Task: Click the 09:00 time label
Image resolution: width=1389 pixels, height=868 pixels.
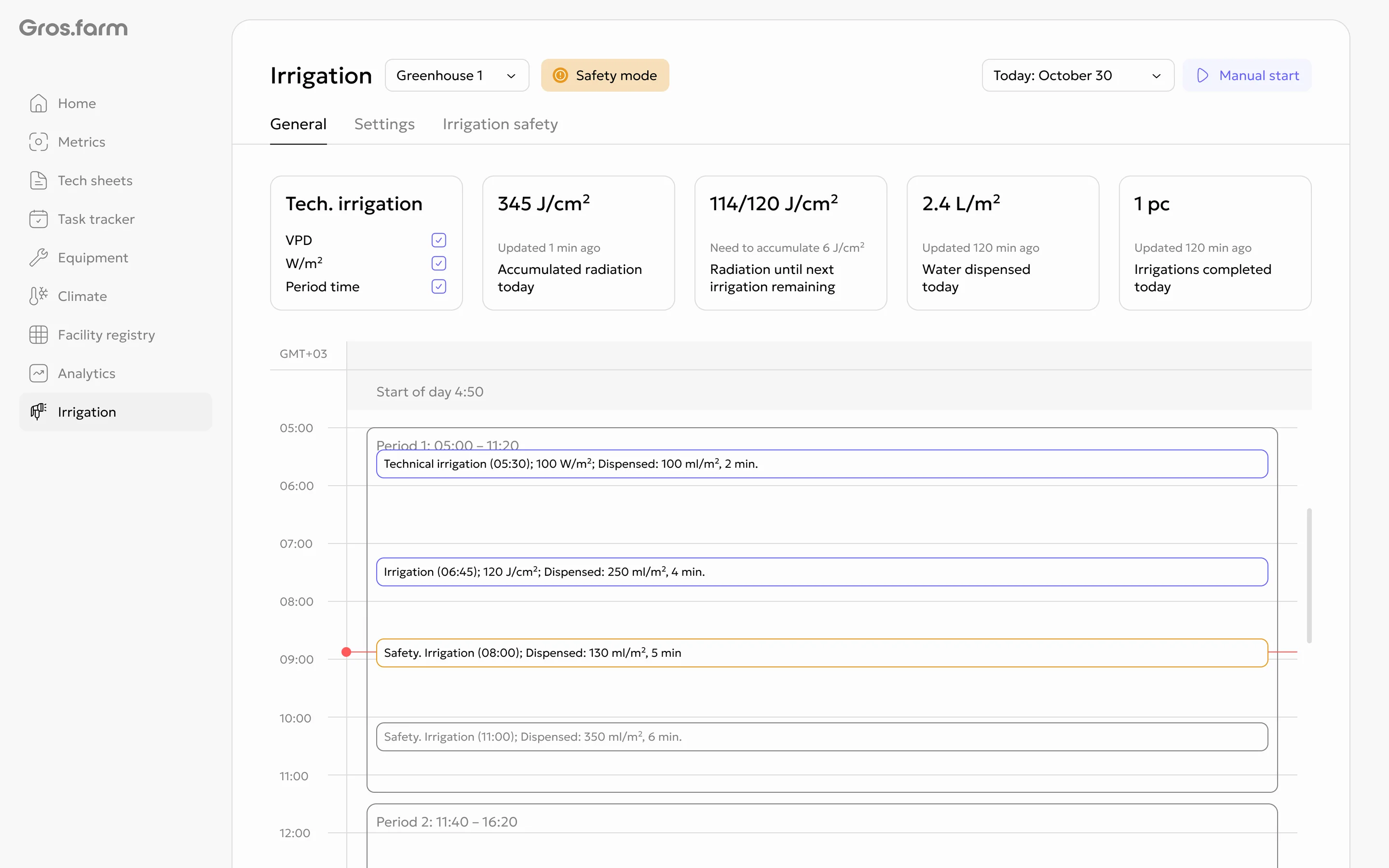Action: [x=296, y=660]
